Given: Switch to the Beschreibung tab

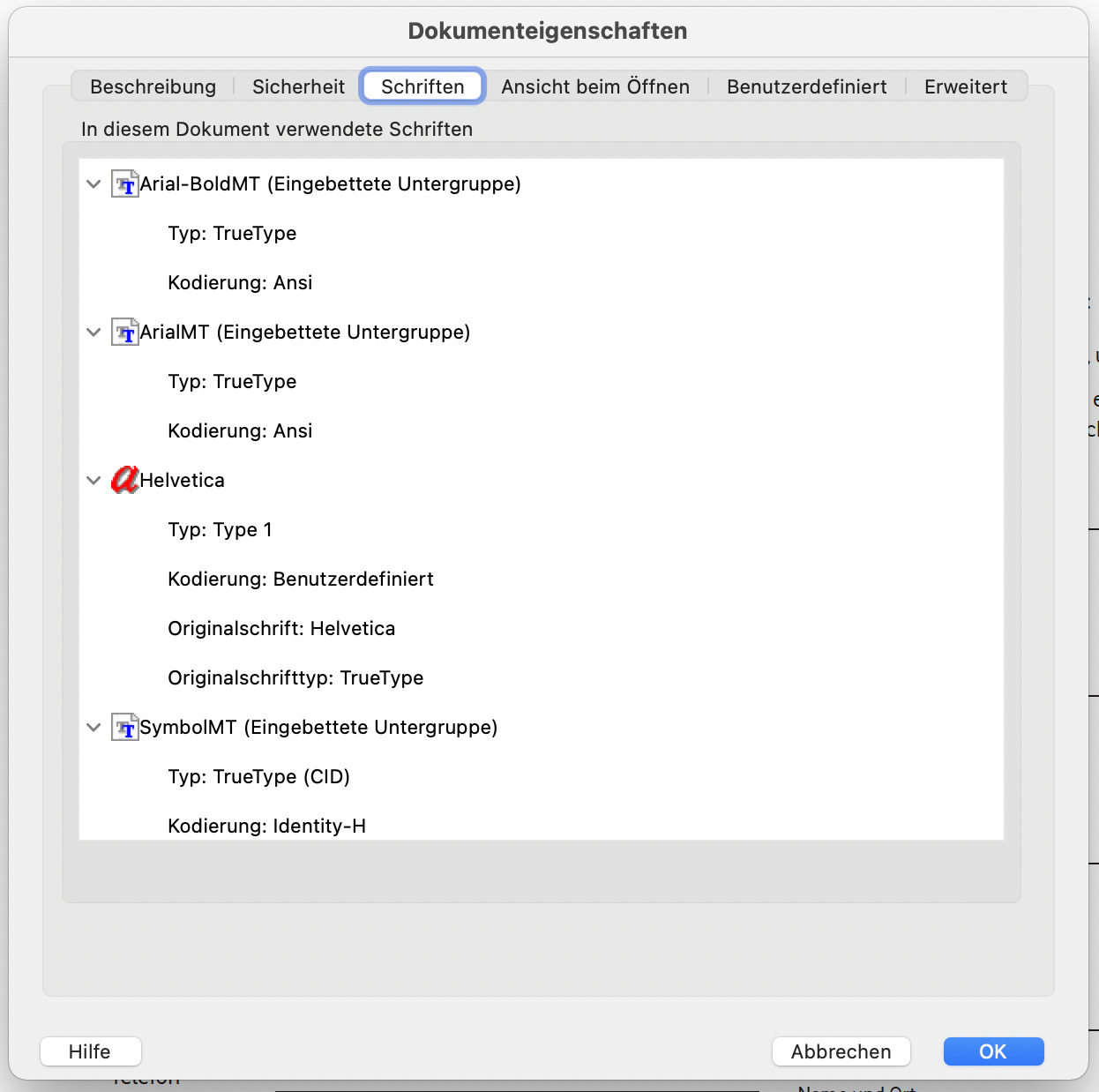Looking at the screenshot, I should (x=153, y=86).
